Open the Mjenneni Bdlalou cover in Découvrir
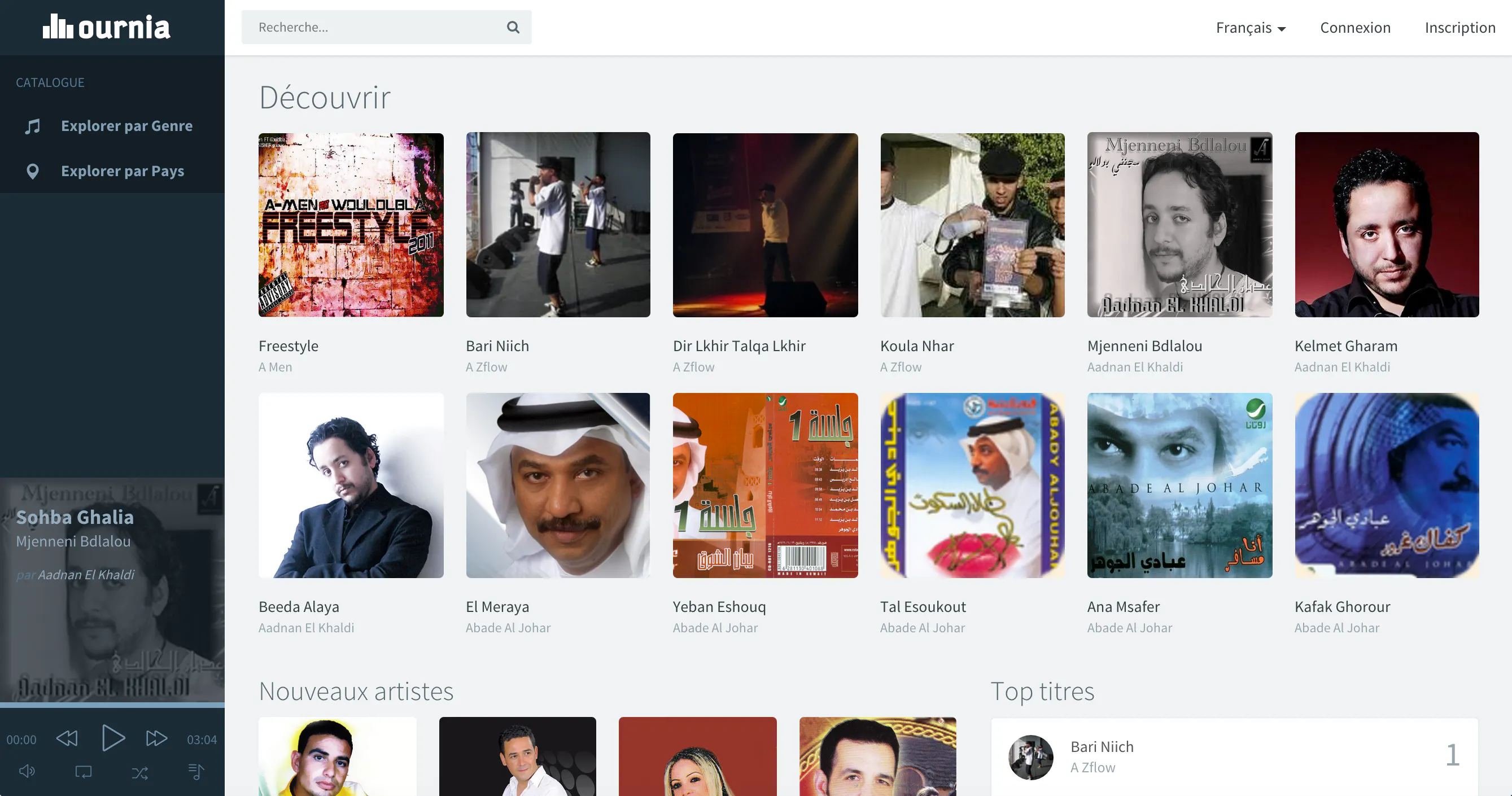The height and width of the screenshot is (796, 1512). tap(1180, 225)
